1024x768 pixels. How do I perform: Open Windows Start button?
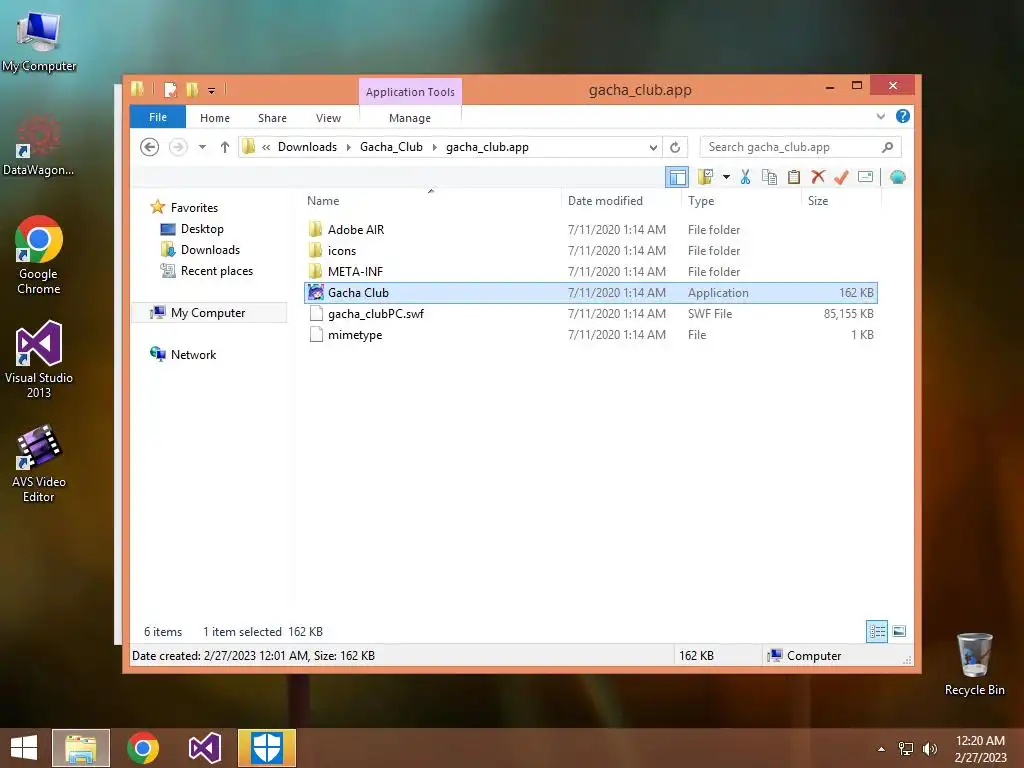[24, 748]
